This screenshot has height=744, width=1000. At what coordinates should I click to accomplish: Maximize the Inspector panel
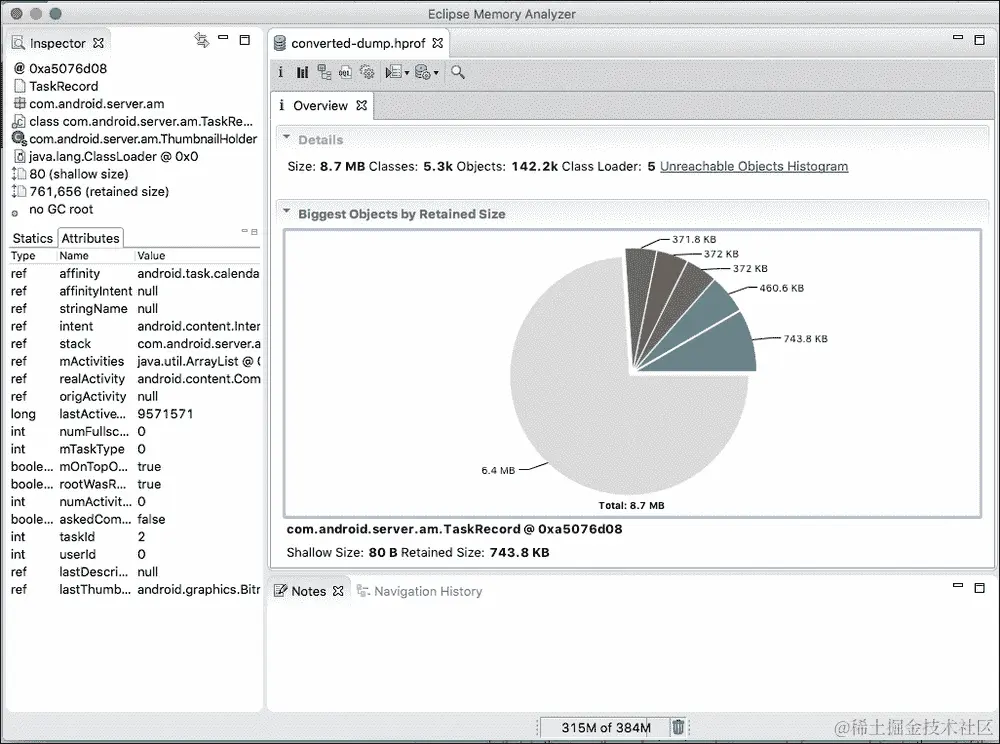coord(245,40)
